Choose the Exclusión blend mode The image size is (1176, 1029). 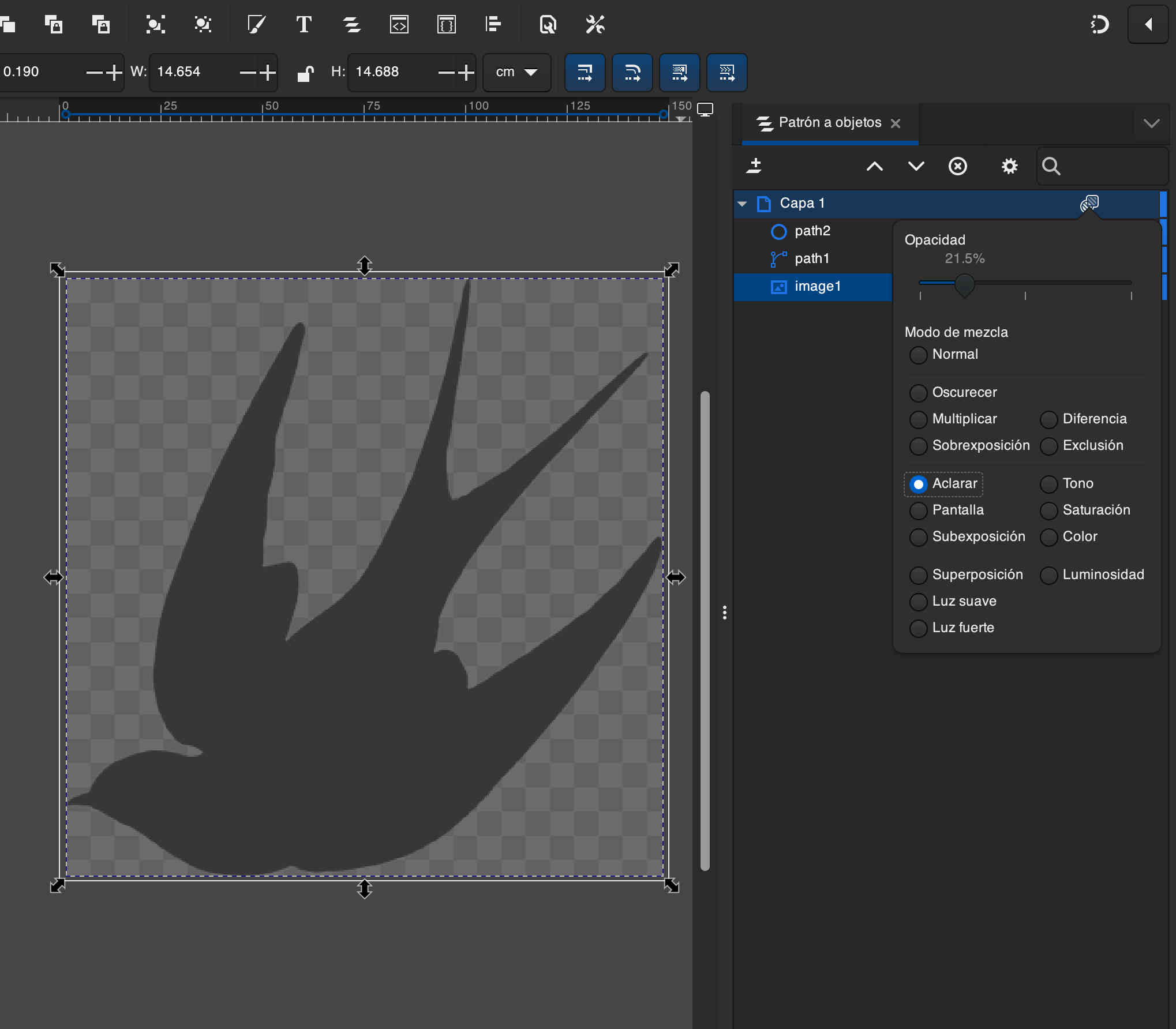coord(1082,446)
